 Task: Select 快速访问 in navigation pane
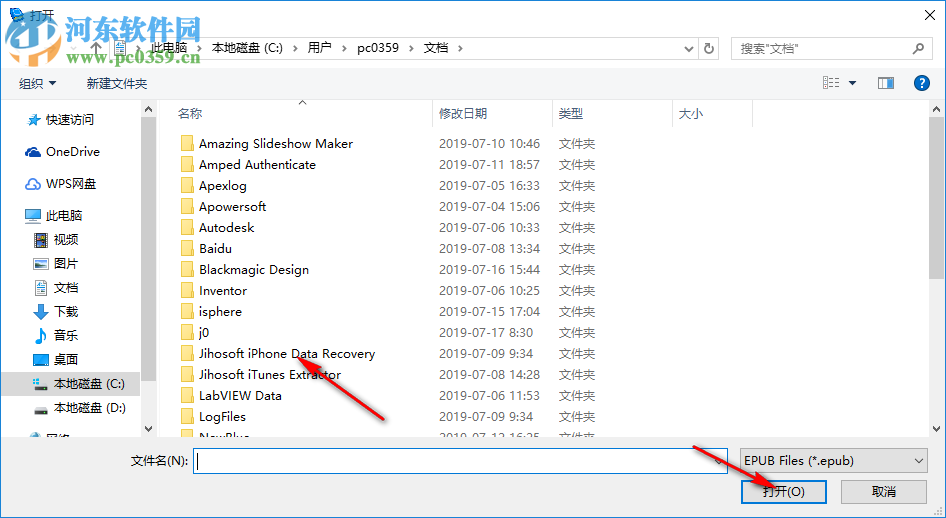pos(69,120)
